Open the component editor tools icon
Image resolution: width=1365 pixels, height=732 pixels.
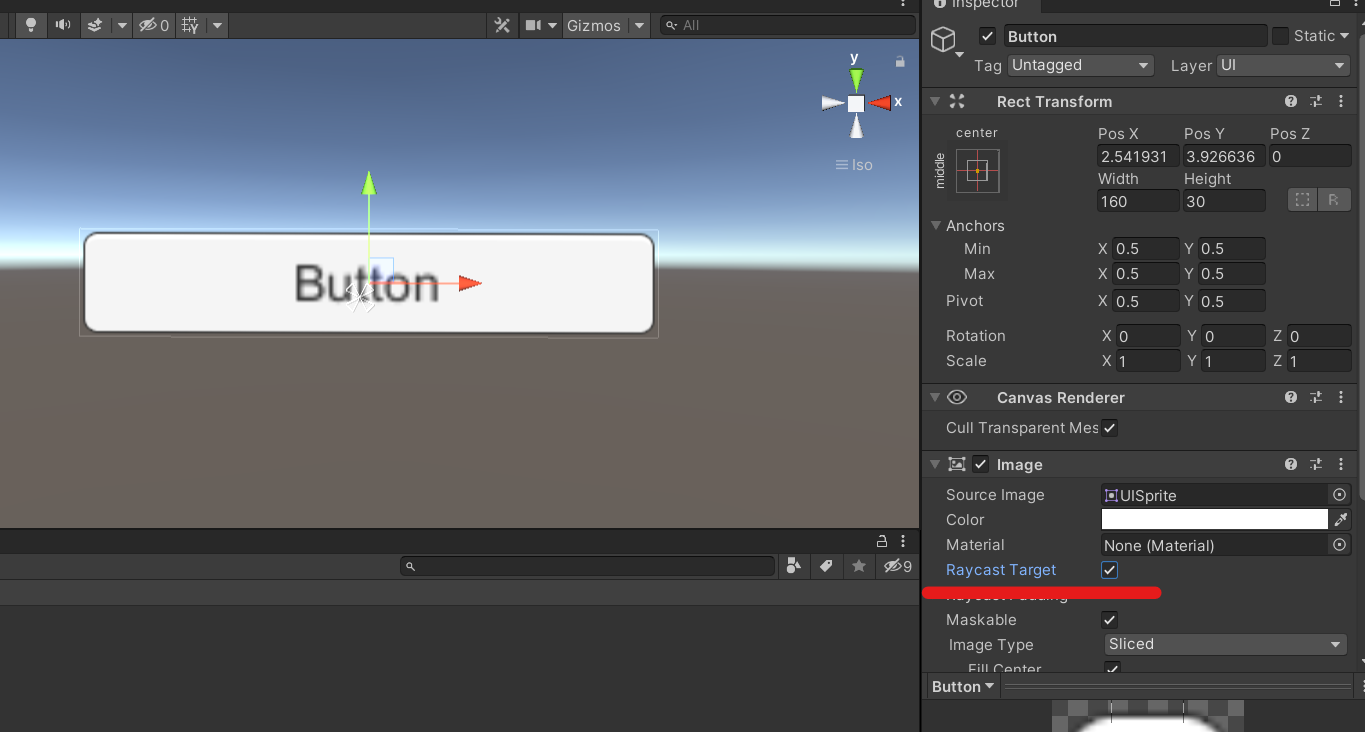[x=502, y=25]
